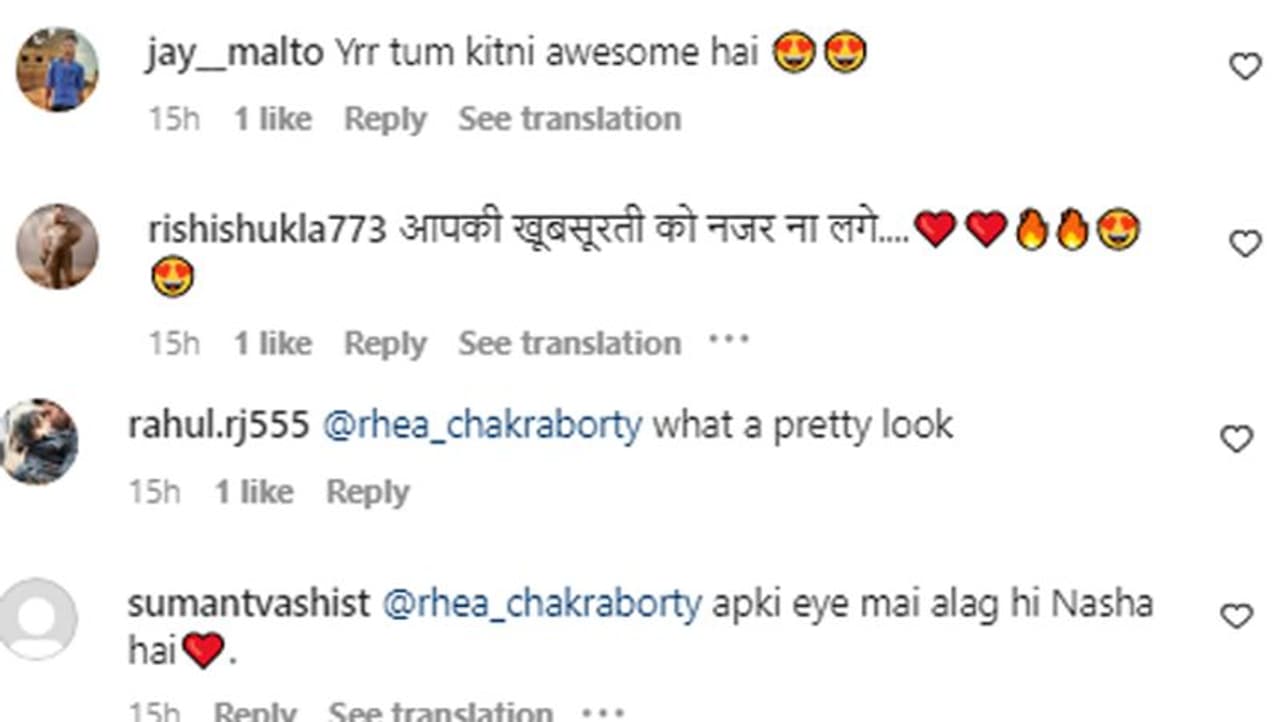Screen dimensions: 1280x722
Task: Open more options on rishishukla773's comment
Action: coord(729,341)
